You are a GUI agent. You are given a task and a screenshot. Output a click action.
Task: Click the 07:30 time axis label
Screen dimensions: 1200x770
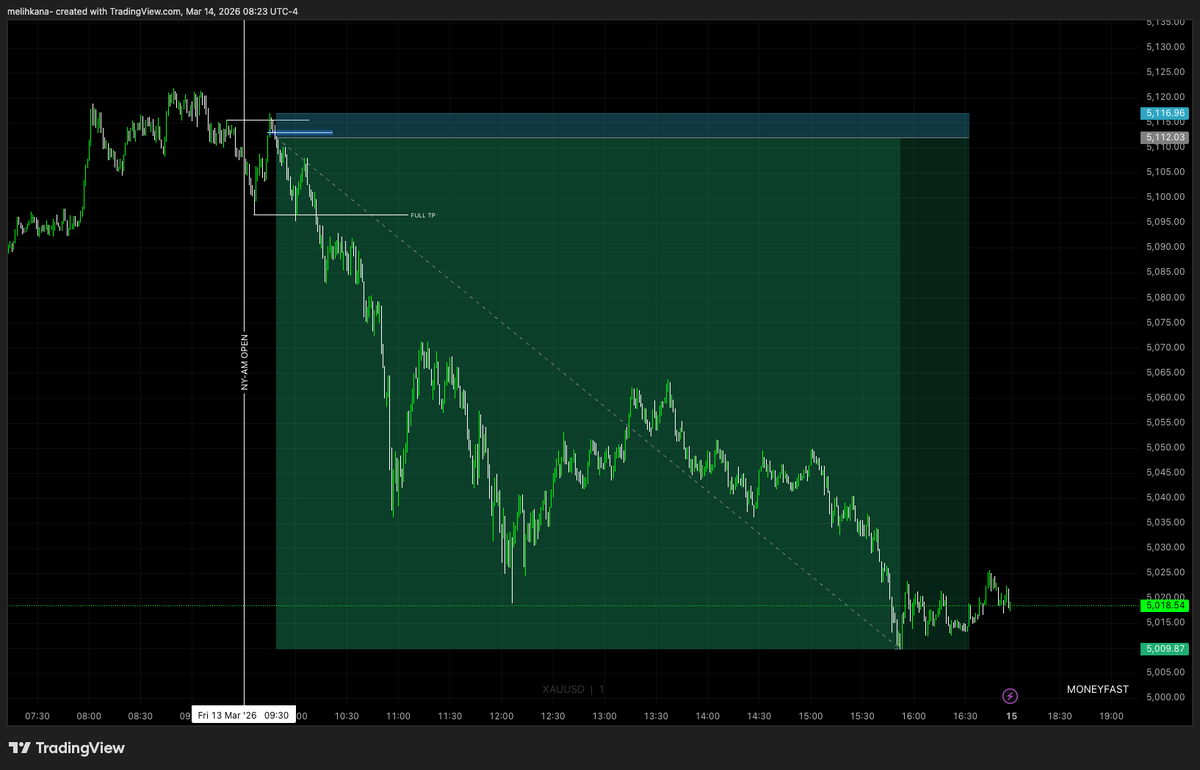[37, 716]
